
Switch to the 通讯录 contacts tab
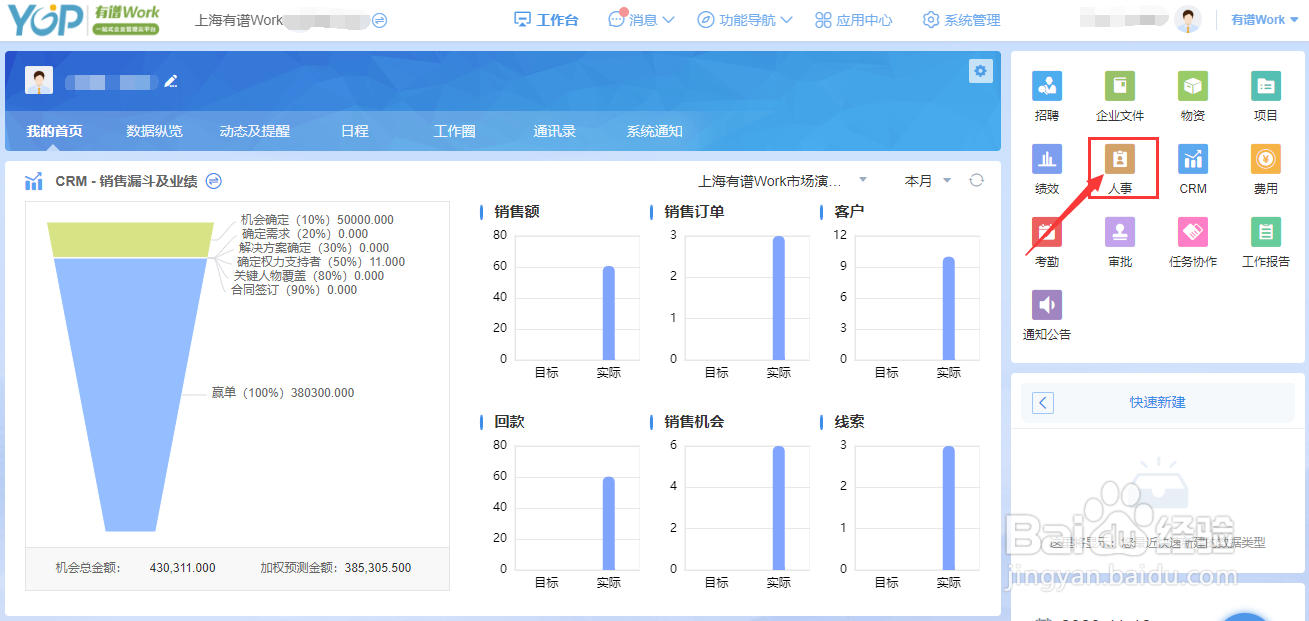click(x=555, y=131)
